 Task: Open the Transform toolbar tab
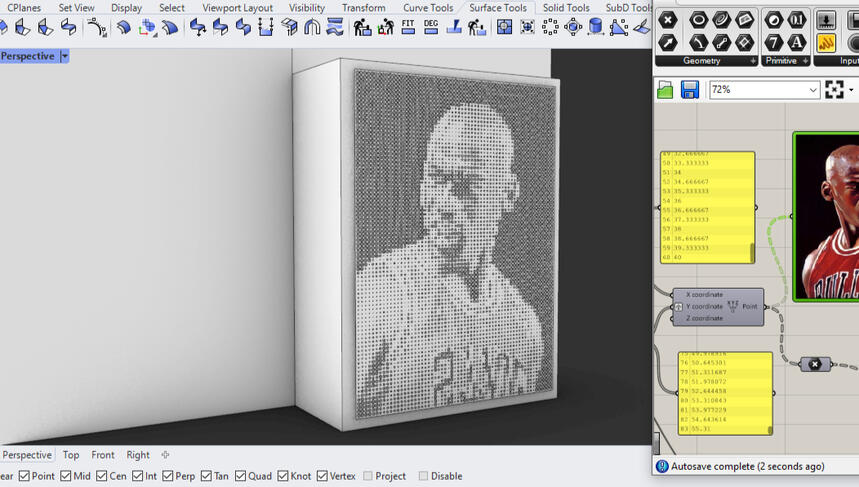coord(364,8)
